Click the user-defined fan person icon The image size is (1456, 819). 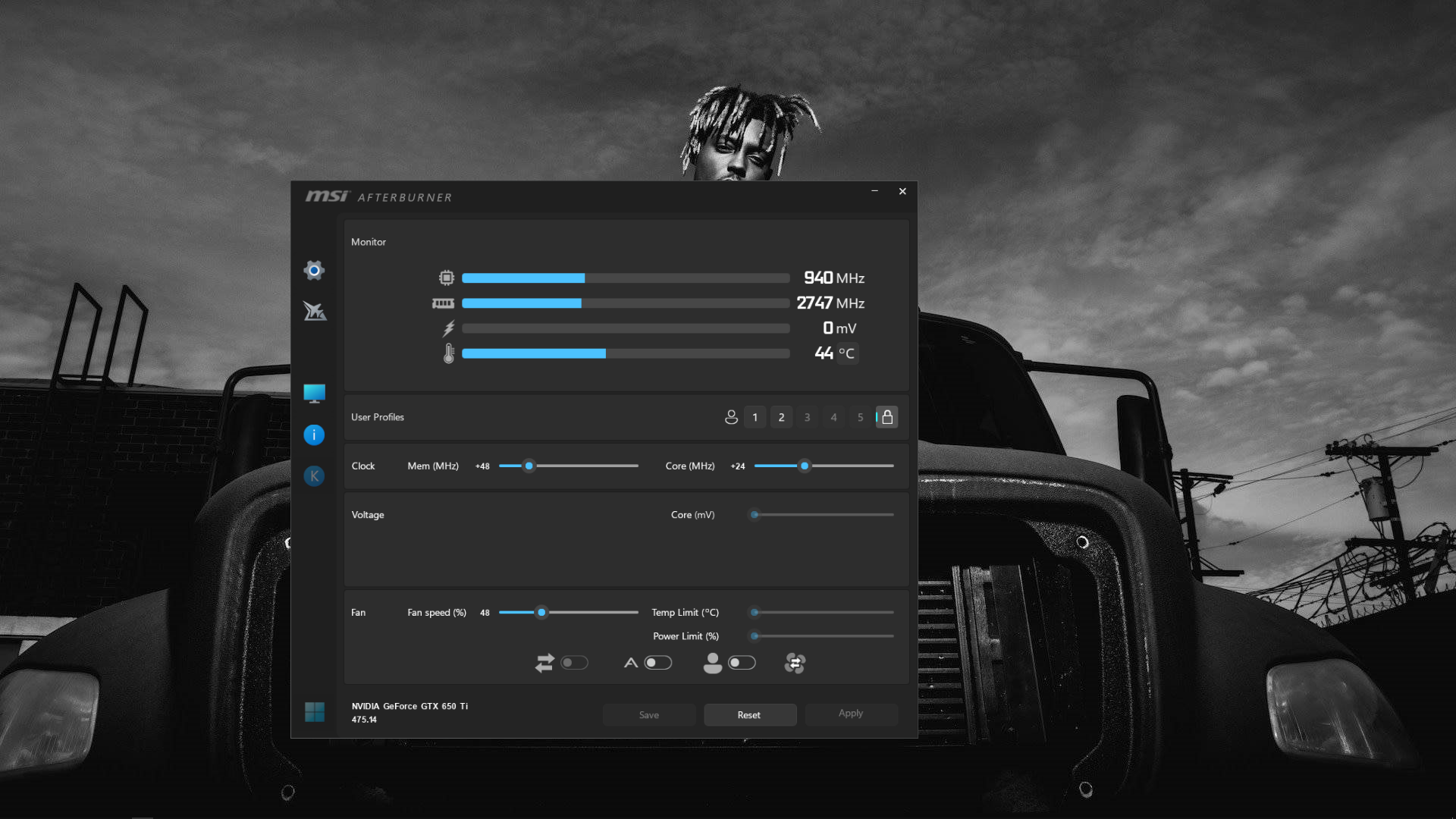click(x=712, y=663)
